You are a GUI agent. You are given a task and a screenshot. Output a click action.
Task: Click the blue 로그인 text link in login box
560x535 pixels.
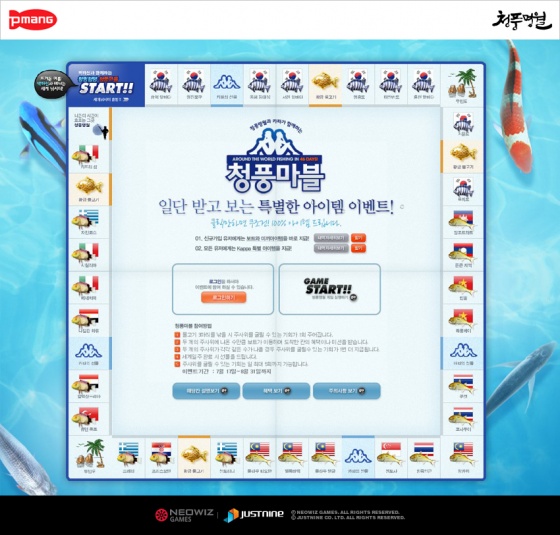(214, 281)
